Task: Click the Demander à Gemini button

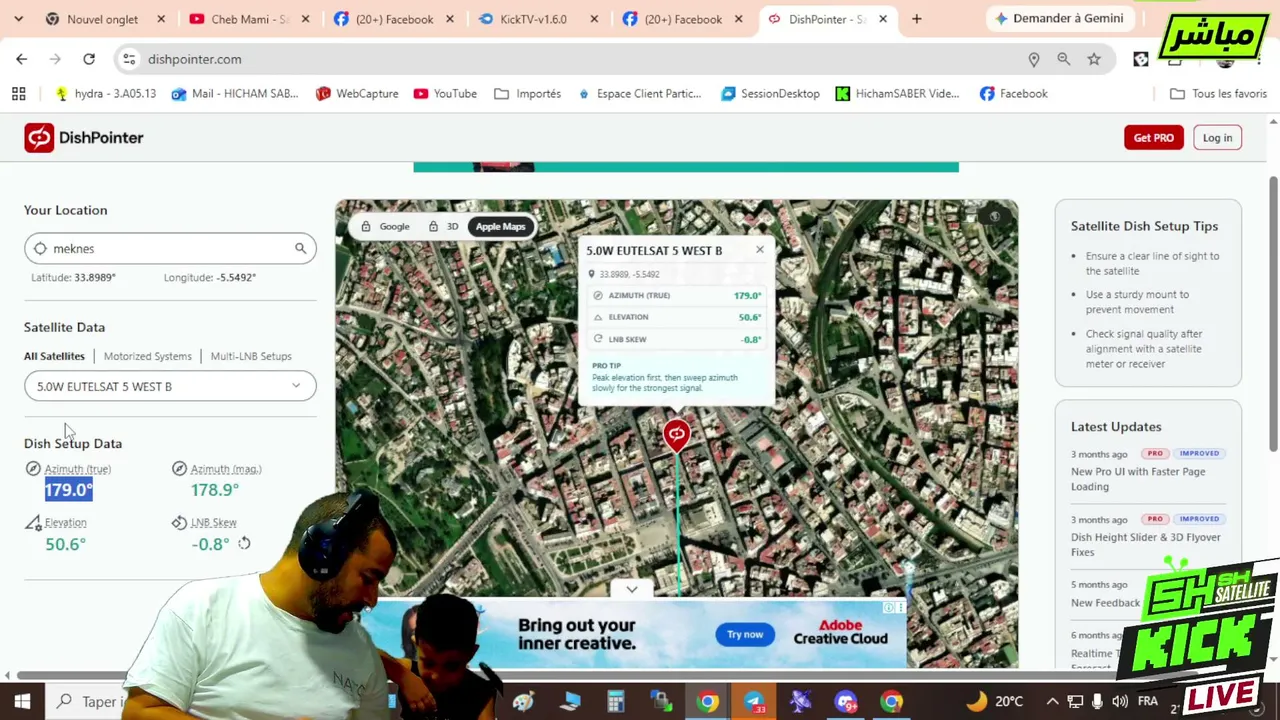Action: pyautogui.click(x=1058, y=18)
